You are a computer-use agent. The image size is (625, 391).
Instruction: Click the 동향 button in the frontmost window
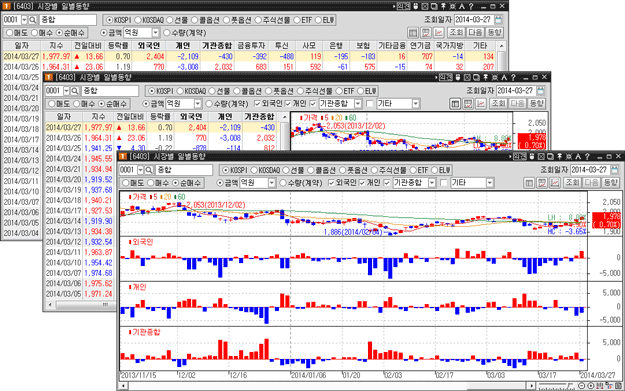pos(610,183)
